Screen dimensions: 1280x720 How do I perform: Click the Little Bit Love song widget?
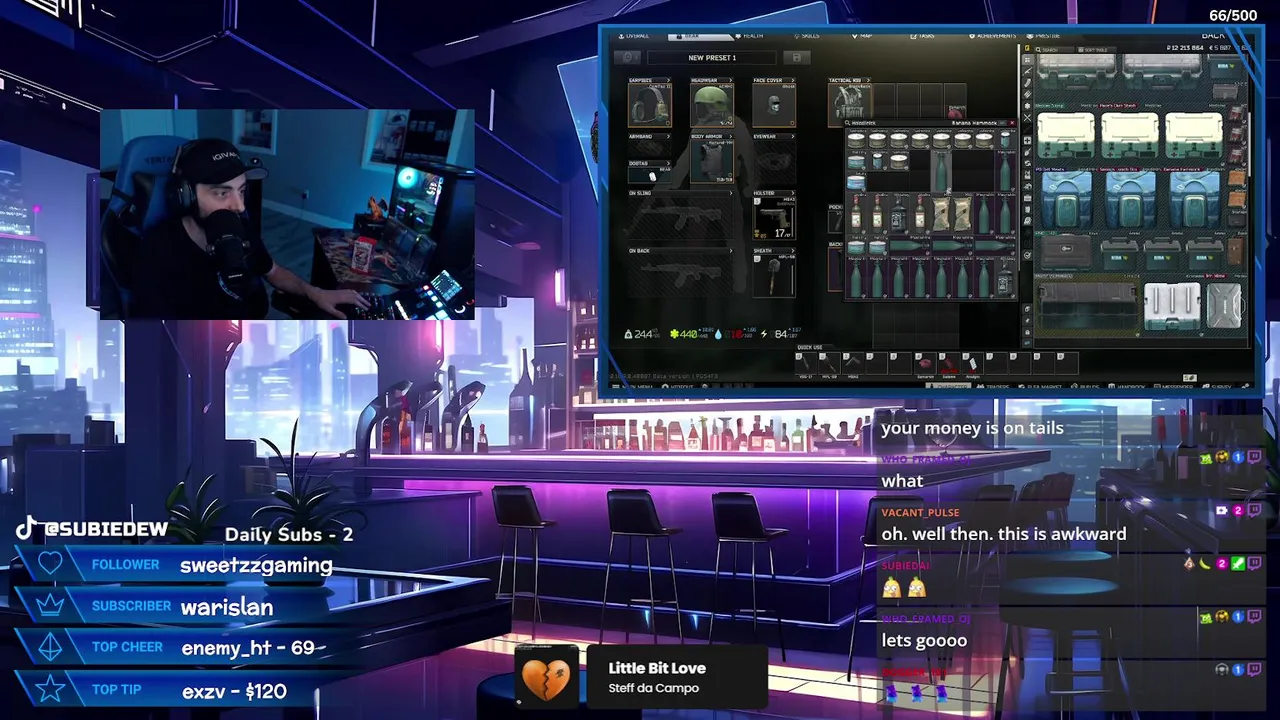640,677
